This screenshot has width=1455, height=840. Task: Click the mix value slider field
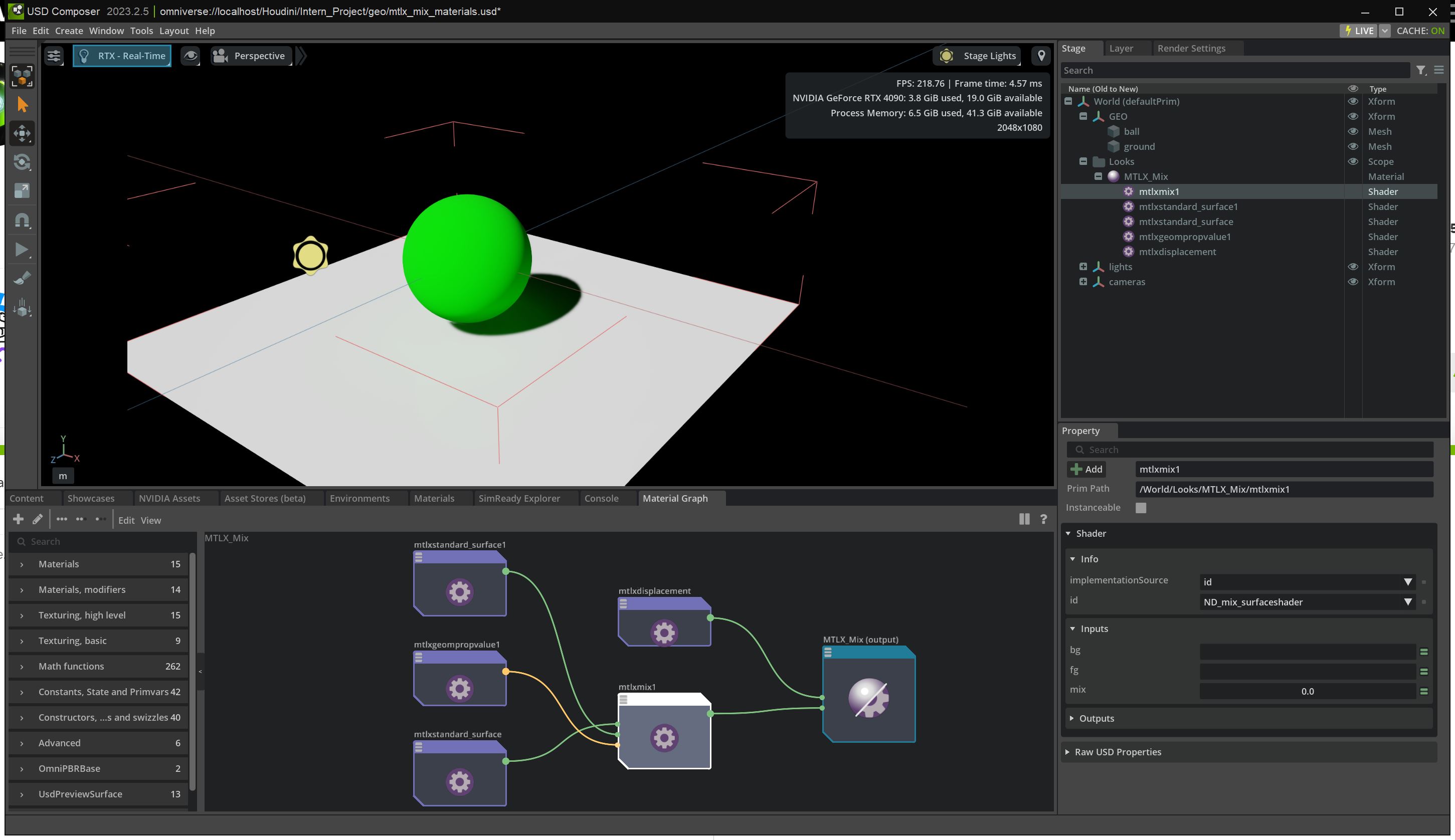tap(1307, 691)
